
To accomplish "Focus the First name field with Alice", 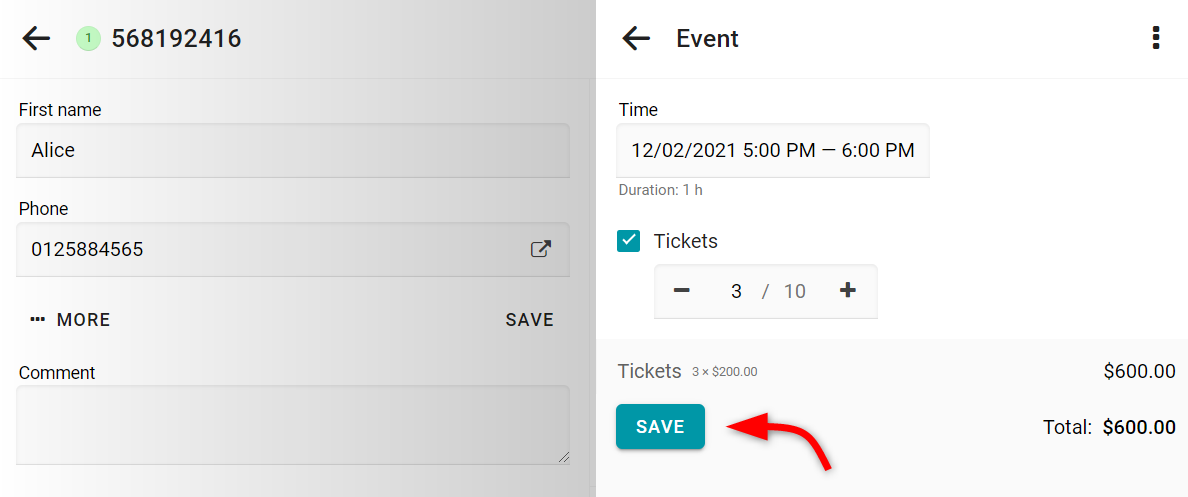I will point(292,151).
